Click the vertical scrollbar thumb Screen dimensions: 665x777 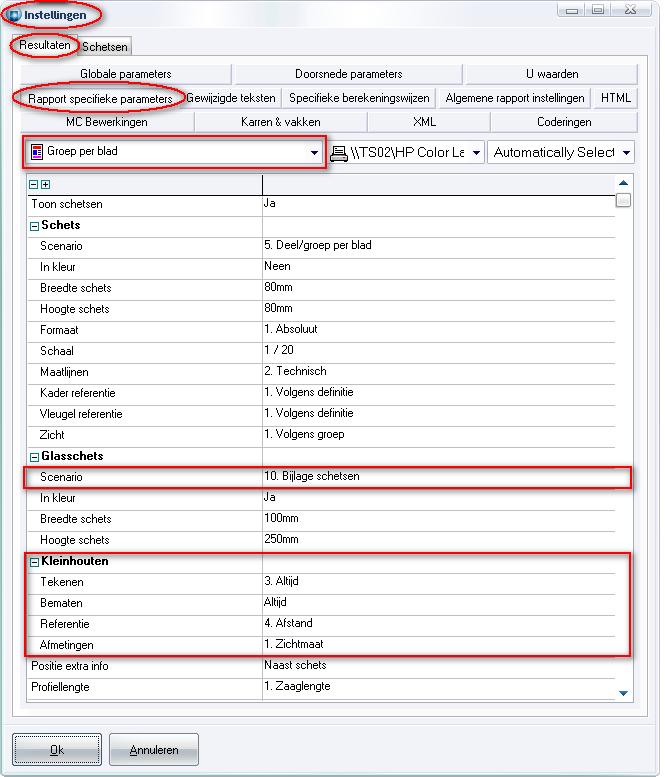tap(623, 200)
